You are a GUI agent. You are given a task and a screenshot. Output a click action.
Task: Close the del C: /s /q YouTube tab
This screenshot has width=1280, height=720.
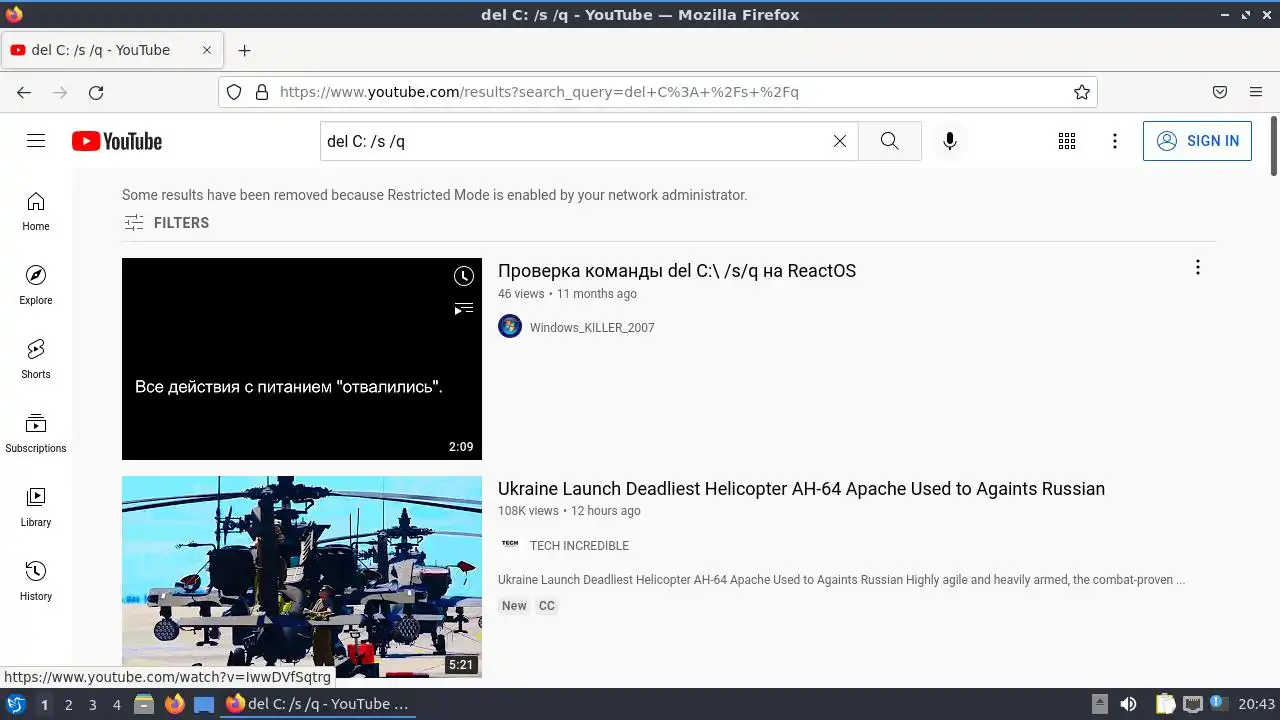[x=208, y=50]
